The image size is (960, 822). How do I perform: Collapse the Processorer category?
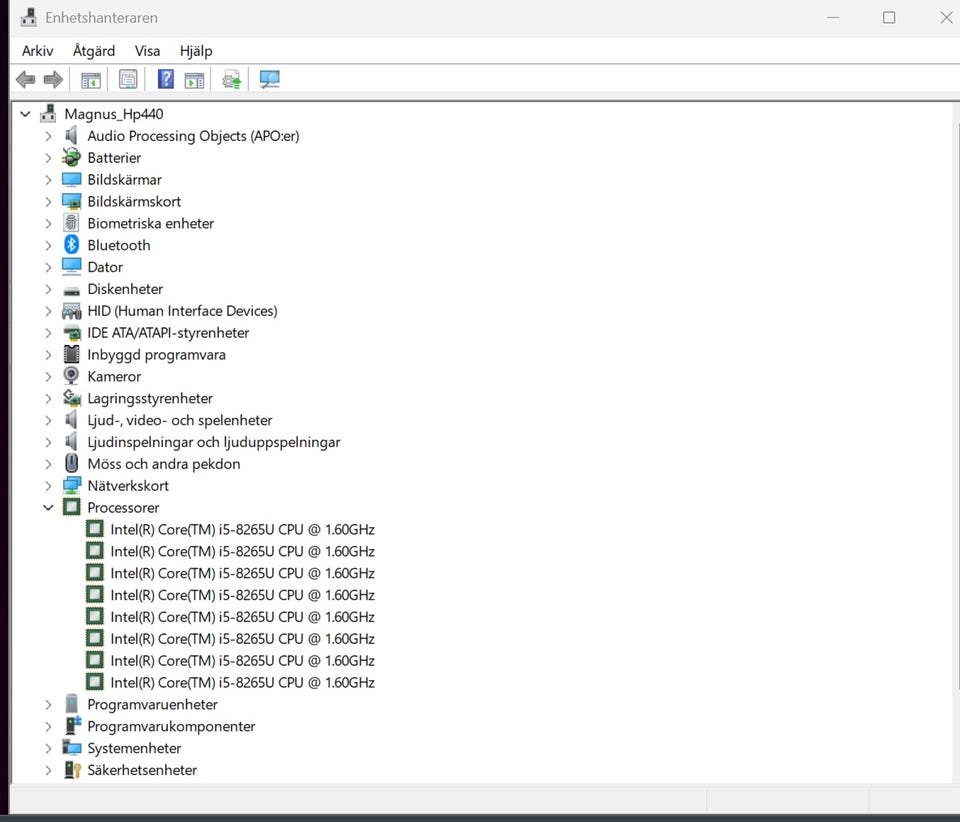48,507
